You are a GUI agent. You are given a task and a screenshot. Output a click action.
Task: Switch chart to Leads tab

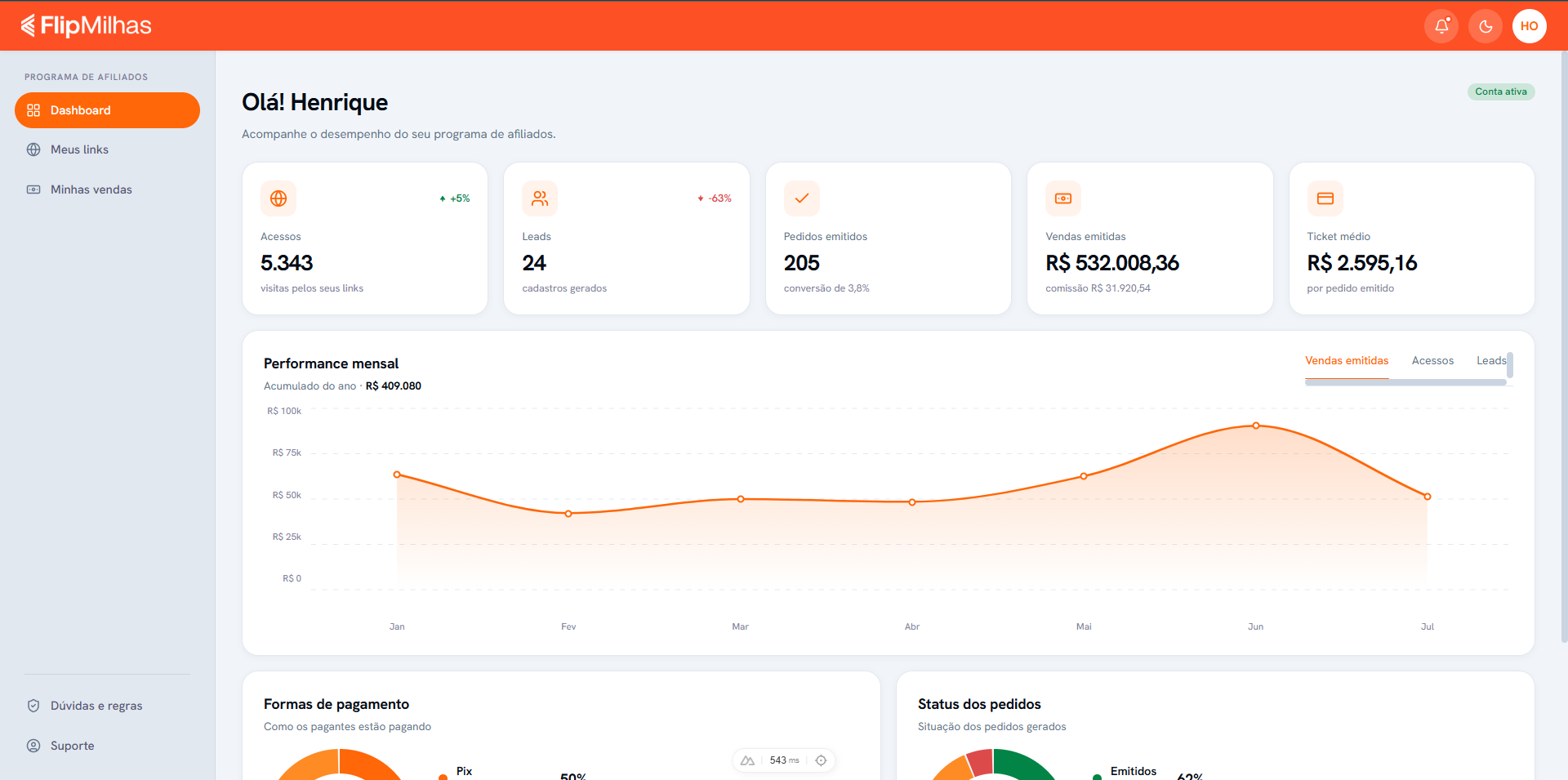tap(1491, 361)
